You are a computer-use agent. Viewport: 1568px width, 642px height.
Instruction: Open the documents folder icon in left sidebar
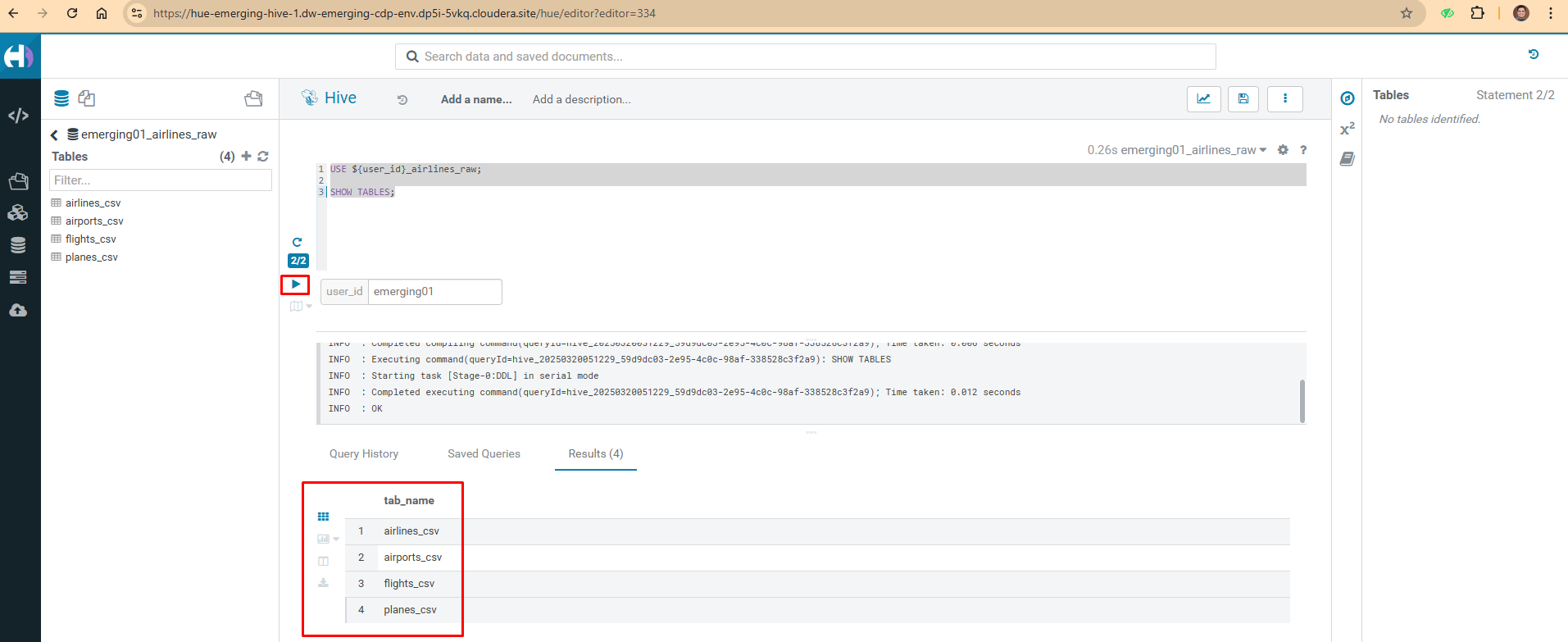(18, 181)
